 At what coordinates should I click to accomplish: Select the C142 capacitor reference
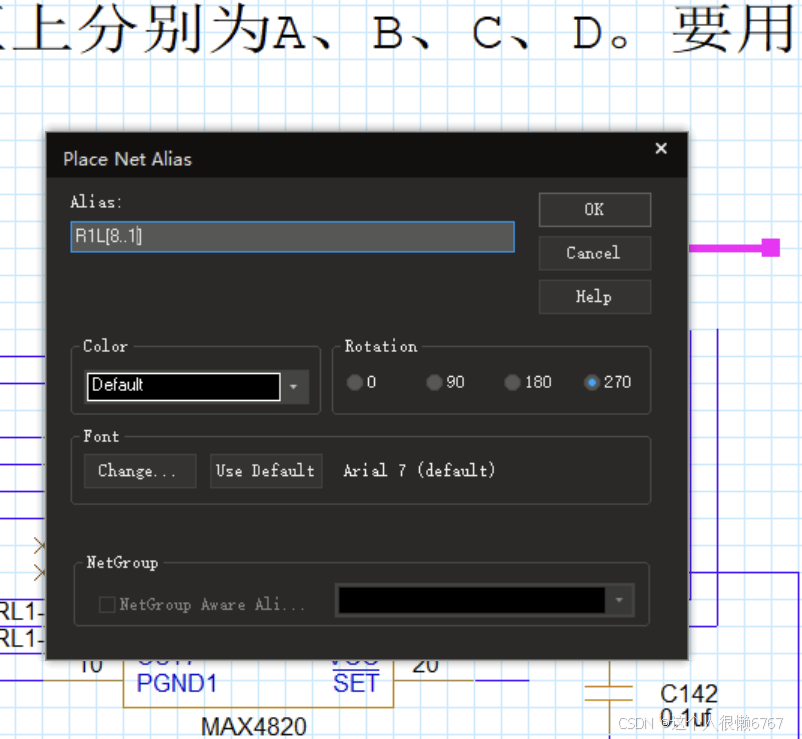pyautogui.click(x=688, y=694)
